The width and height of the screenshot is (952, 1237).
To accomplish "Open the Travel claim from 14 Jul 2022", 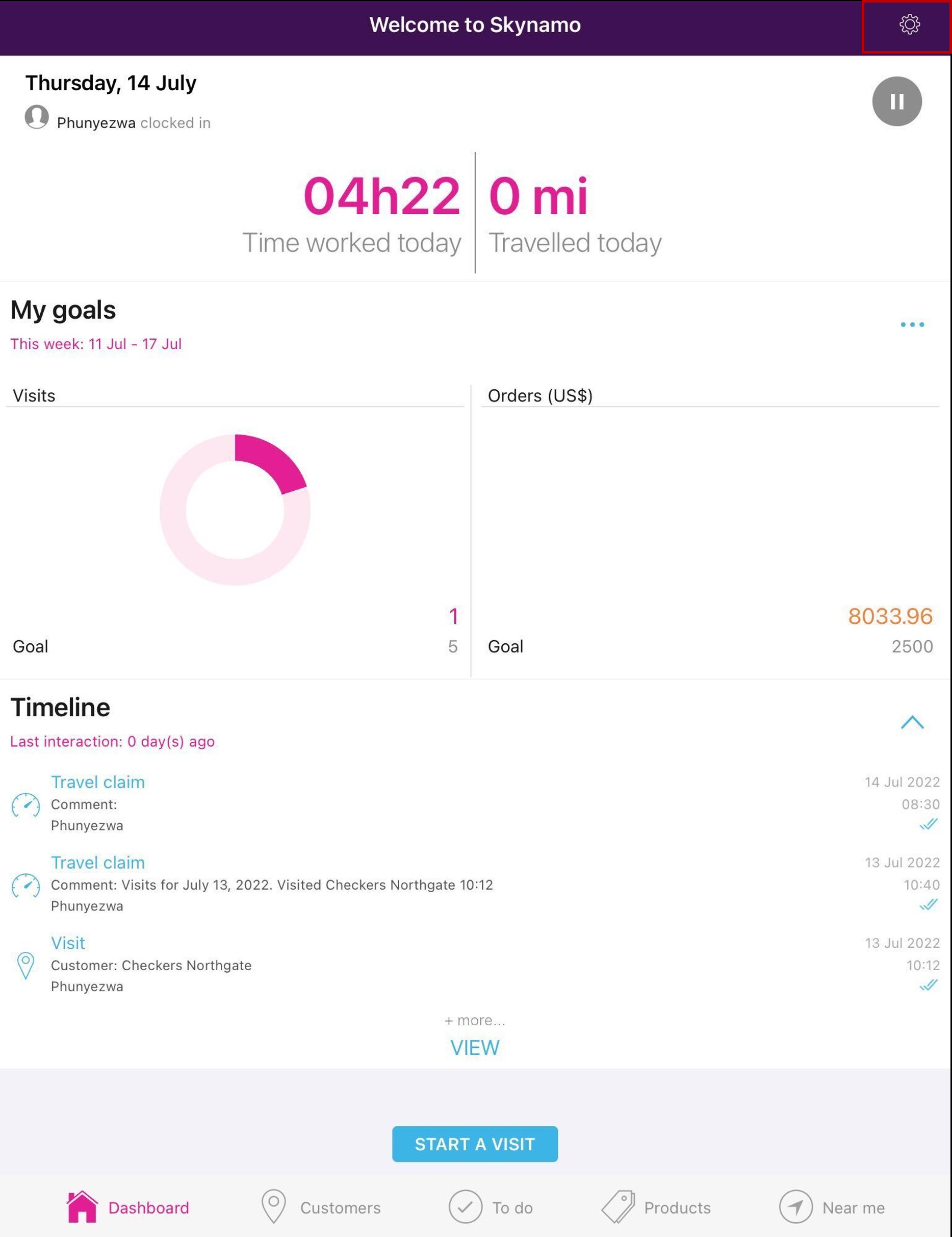I will pos(97,782).
